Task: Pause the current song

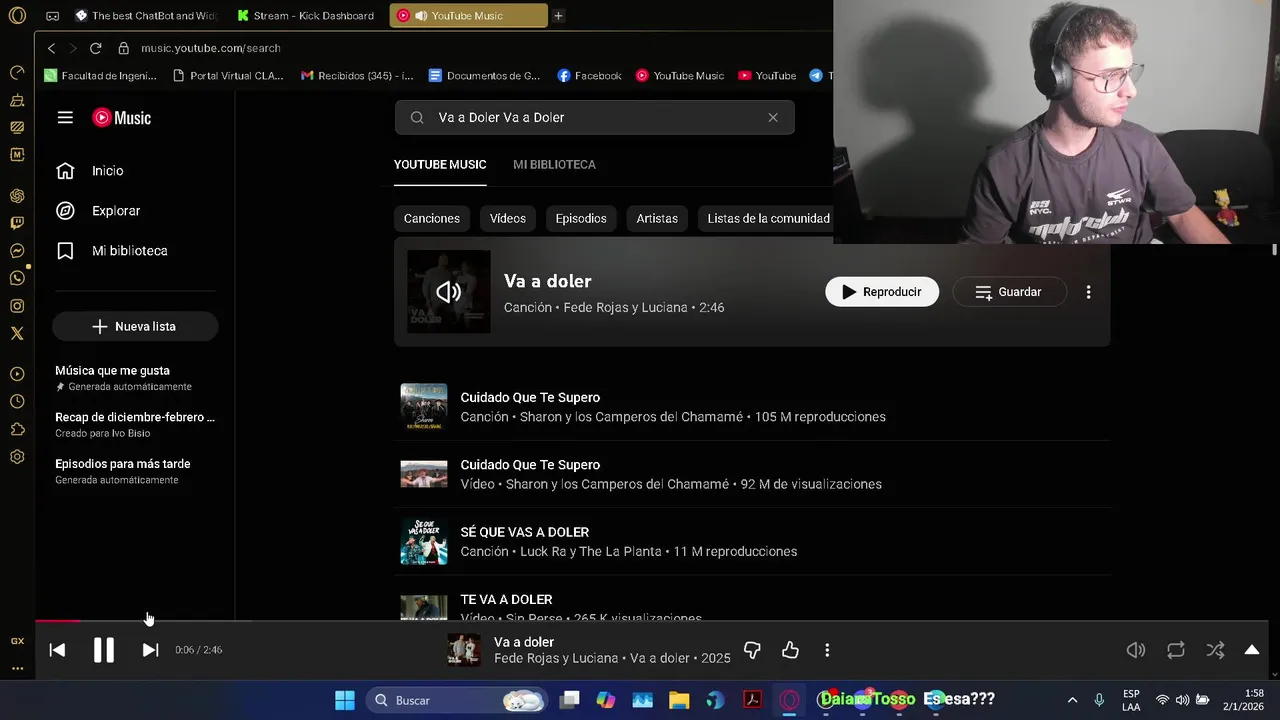Action: coord(104,650)
